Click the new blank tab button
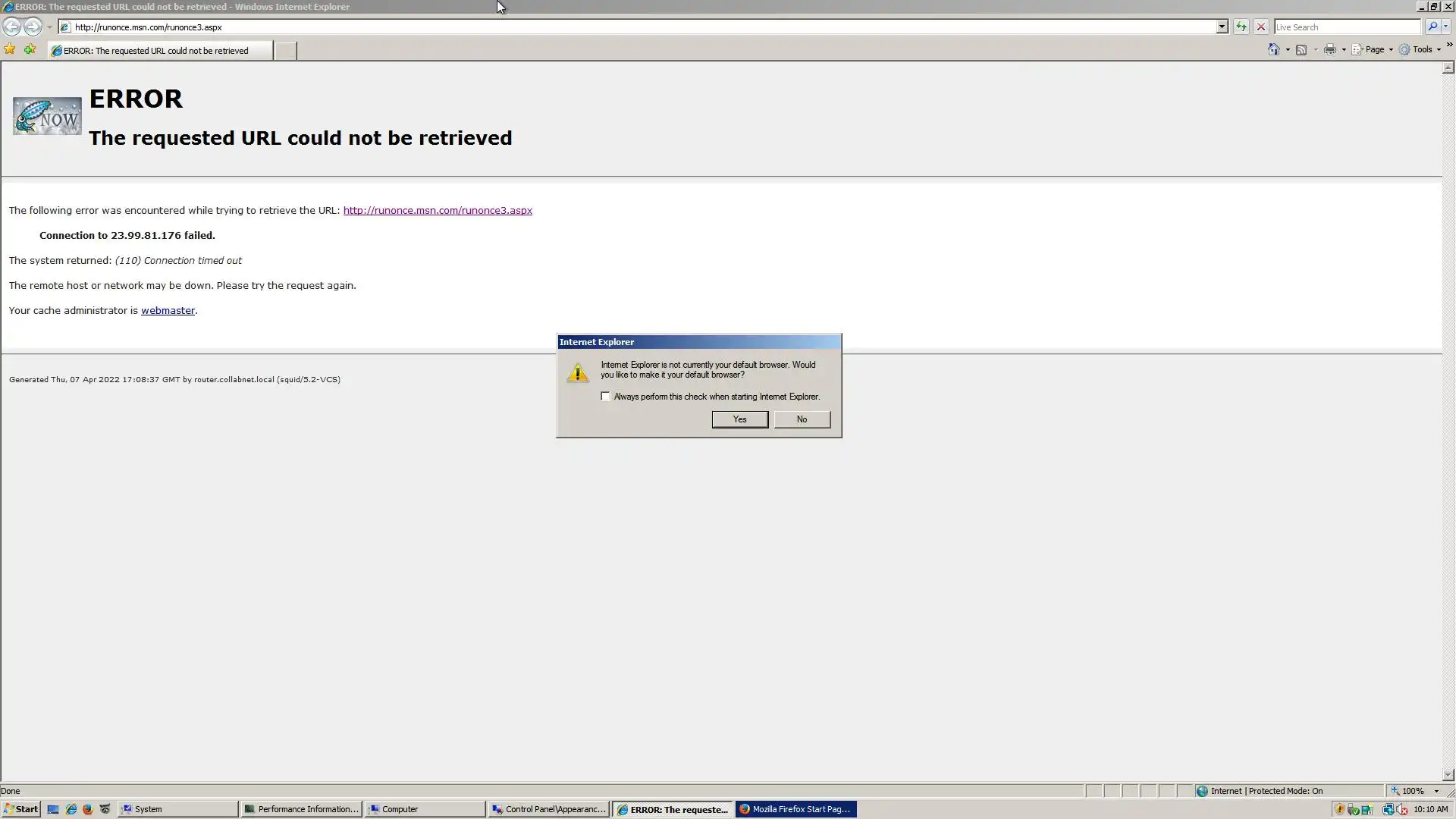Viewport: 1456px width, 819px height. (x=285, y=51)
